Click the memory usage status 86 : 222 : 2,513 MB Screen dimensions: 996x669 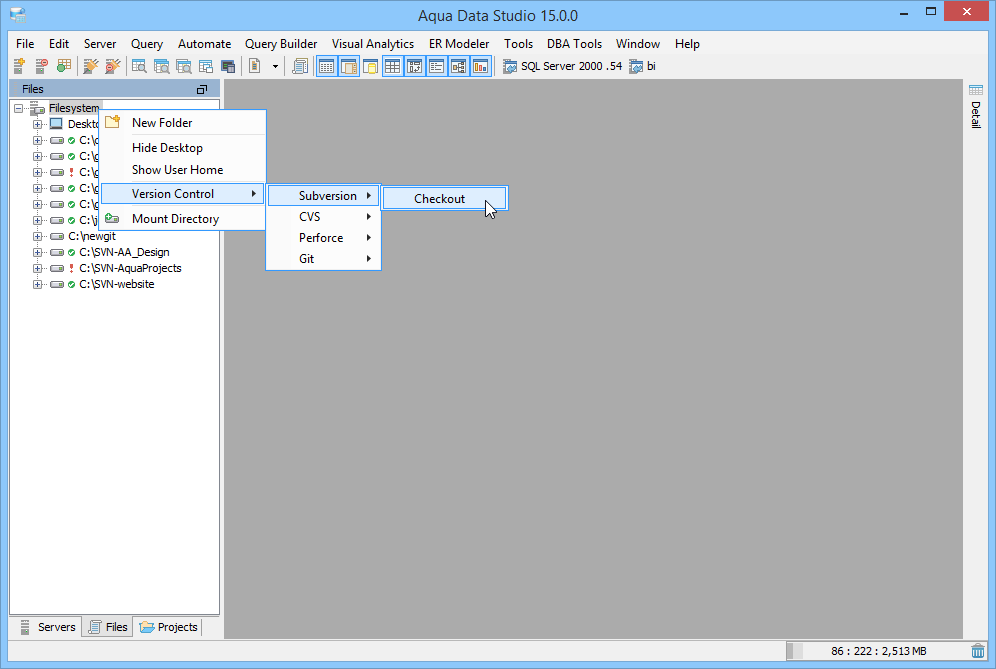[878, 651]
